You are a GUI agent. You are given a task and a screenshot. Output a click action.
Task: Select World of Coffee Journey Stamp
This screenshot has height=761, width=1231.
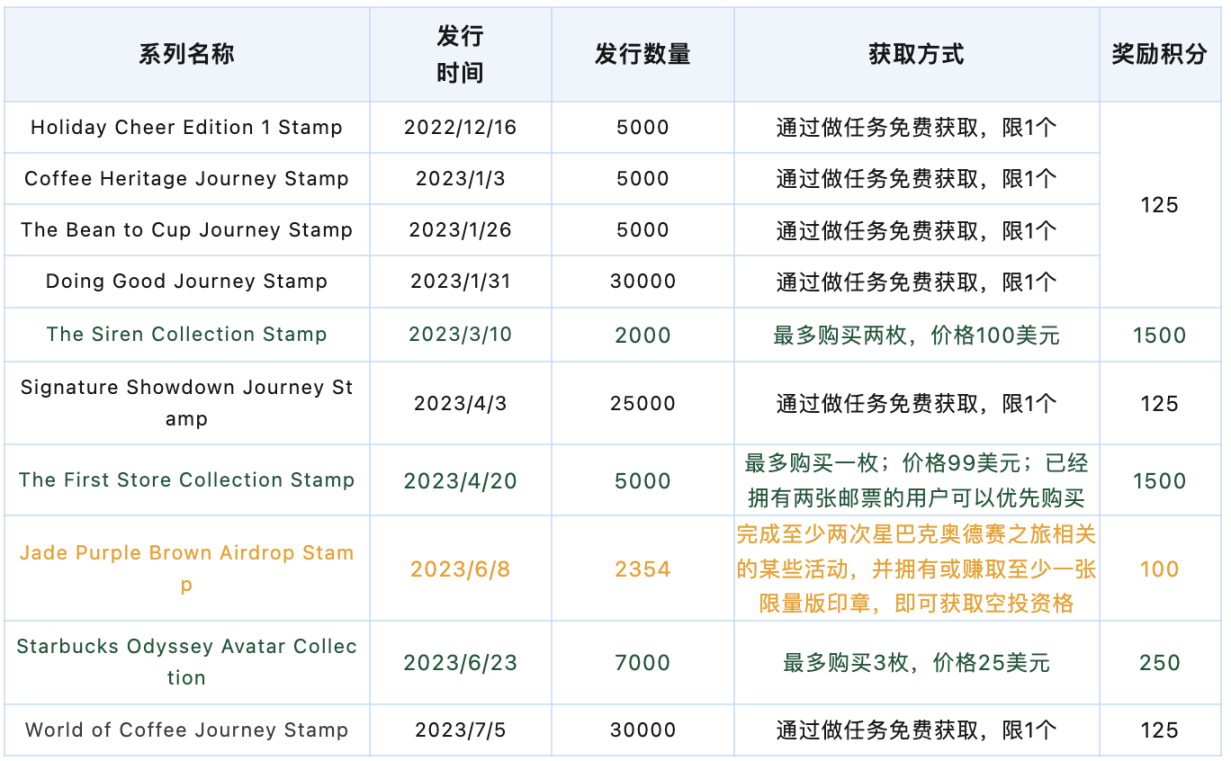coord(186,730)
